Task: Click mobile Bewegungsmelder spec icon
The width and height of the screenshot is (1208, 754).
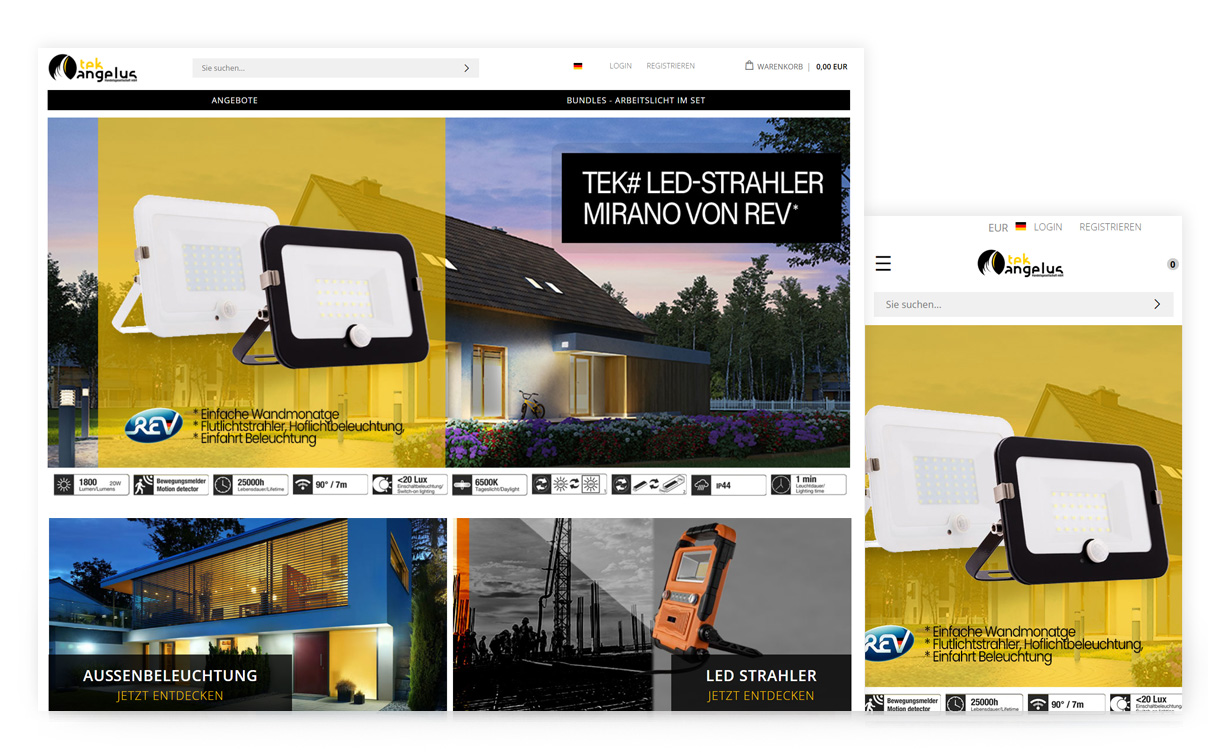Action: point(903,704)
